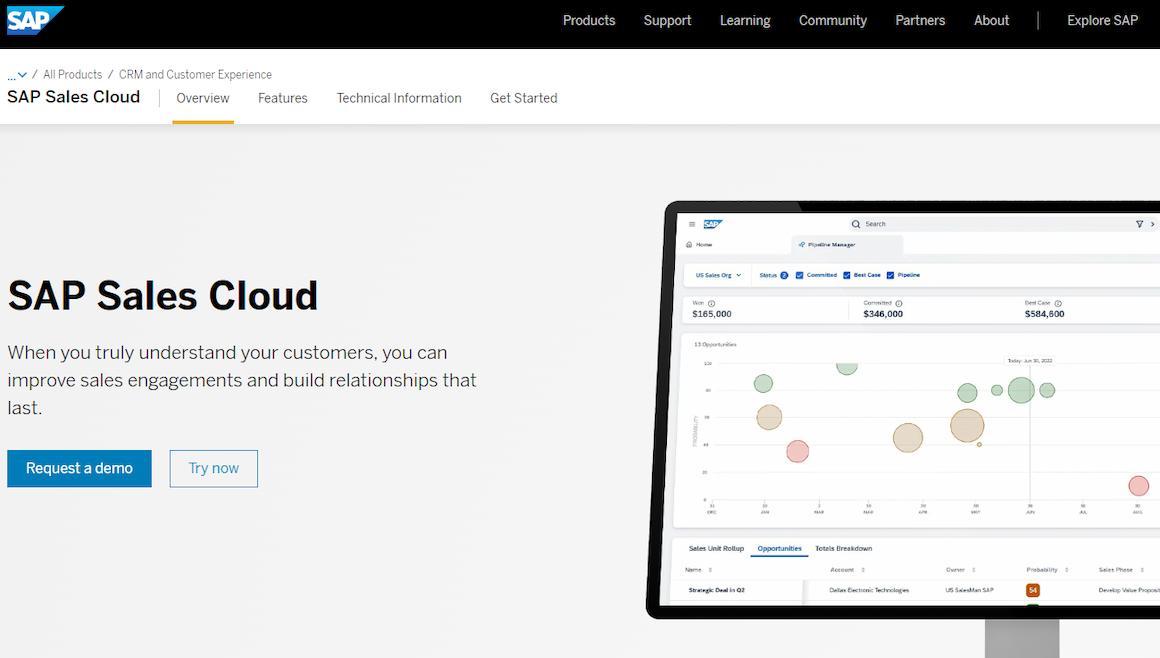This screenshot has height=658, width=1160.
Task: Click the Home icon on the Home tab
Action: point(689,243)
